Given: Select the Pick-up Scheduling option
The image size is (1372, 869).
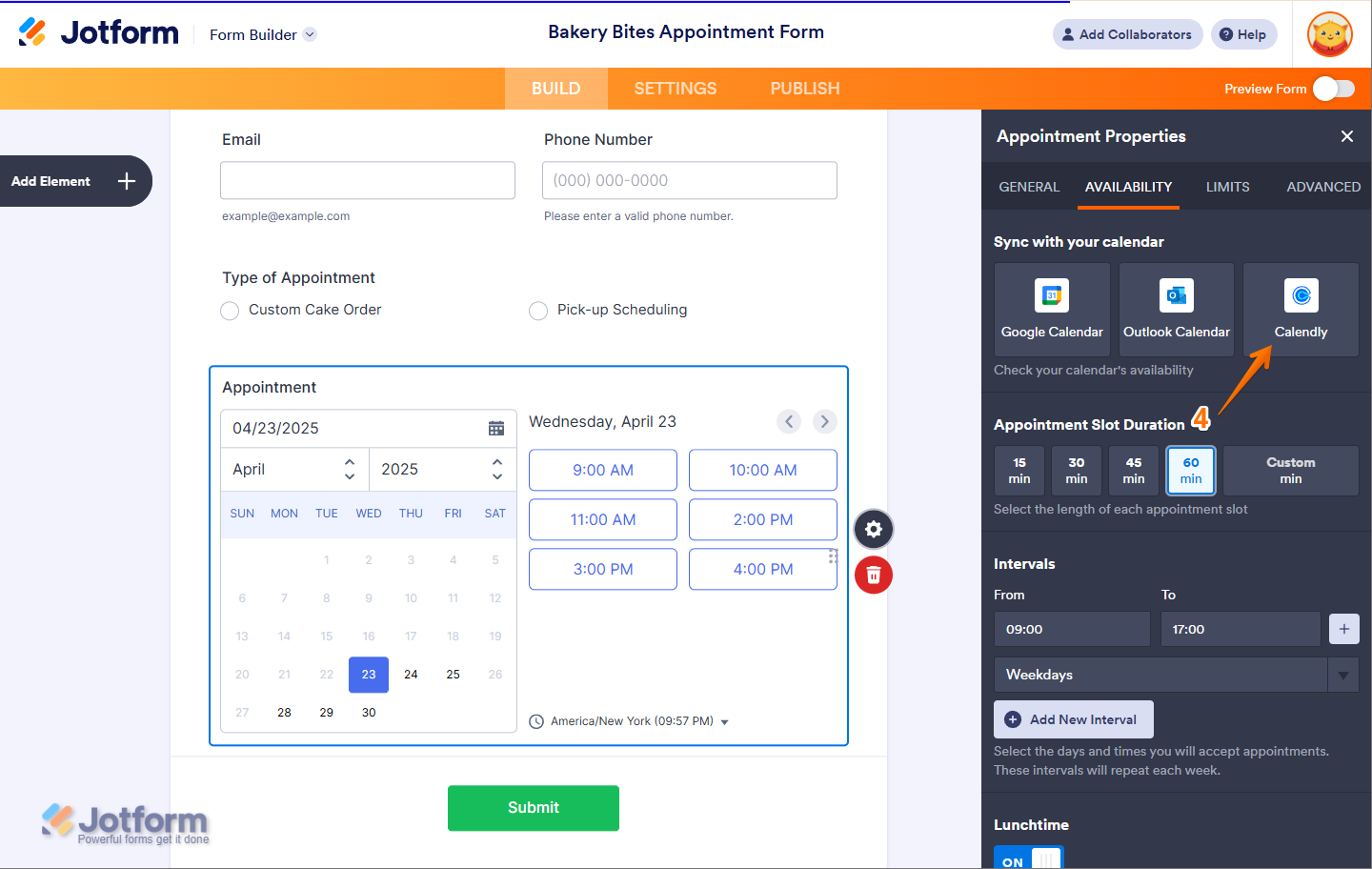Looking at the screenshot, I should [538, 311].
